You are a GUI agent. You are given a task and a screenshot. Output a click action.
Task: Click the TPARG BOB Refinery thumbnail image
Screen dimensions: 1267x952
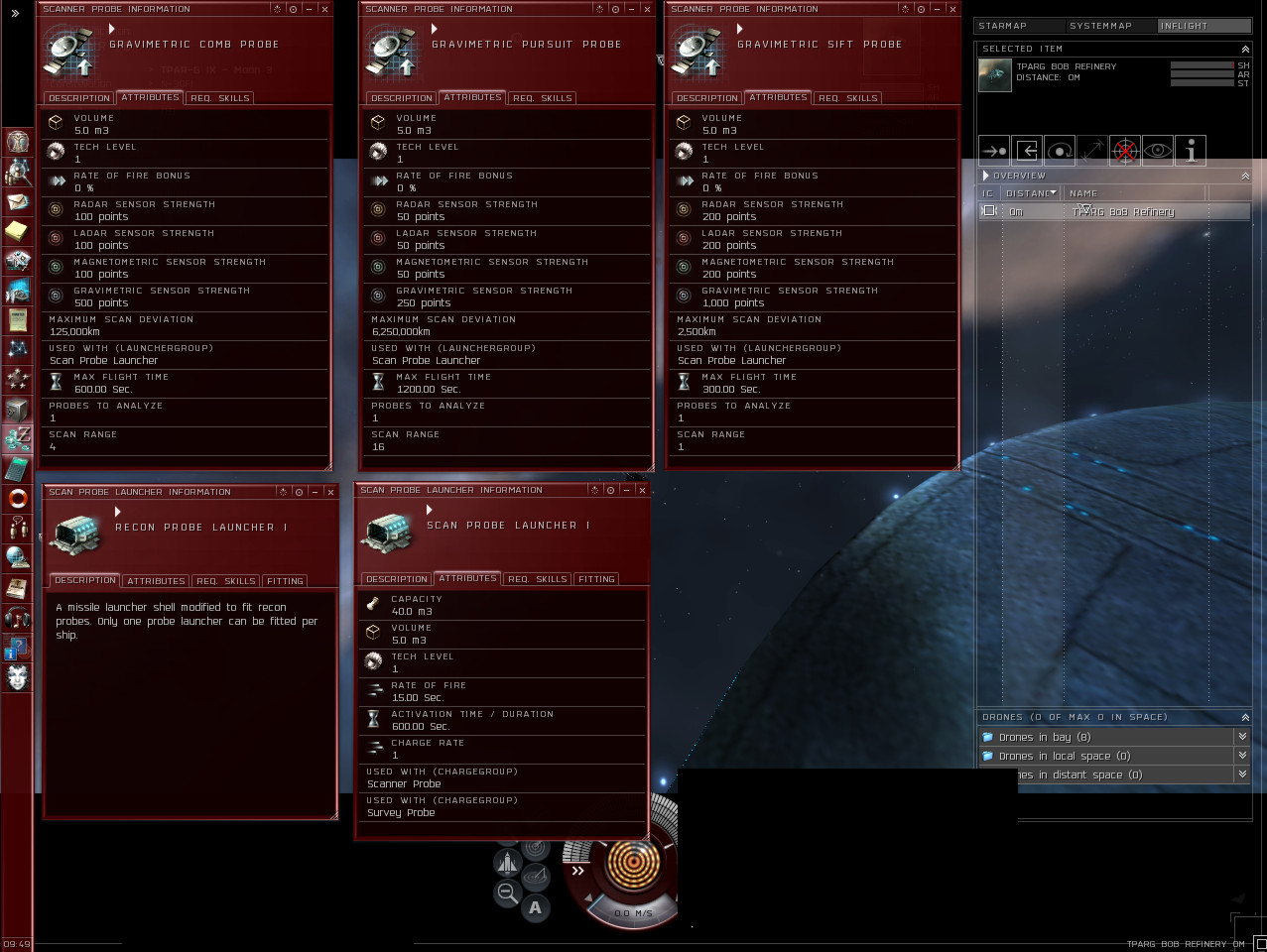[x=995, y=75]
